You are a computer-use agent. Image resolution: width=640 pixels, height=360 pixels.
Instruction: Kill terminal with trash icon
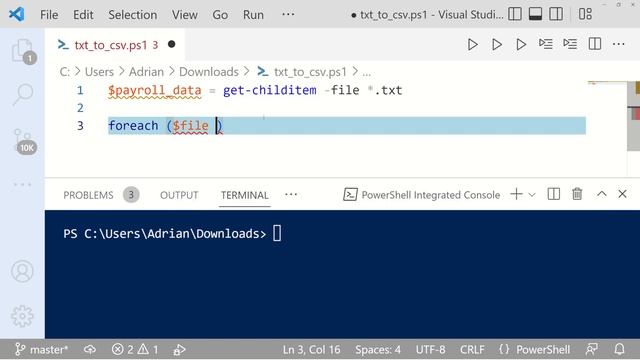(577, 194)
